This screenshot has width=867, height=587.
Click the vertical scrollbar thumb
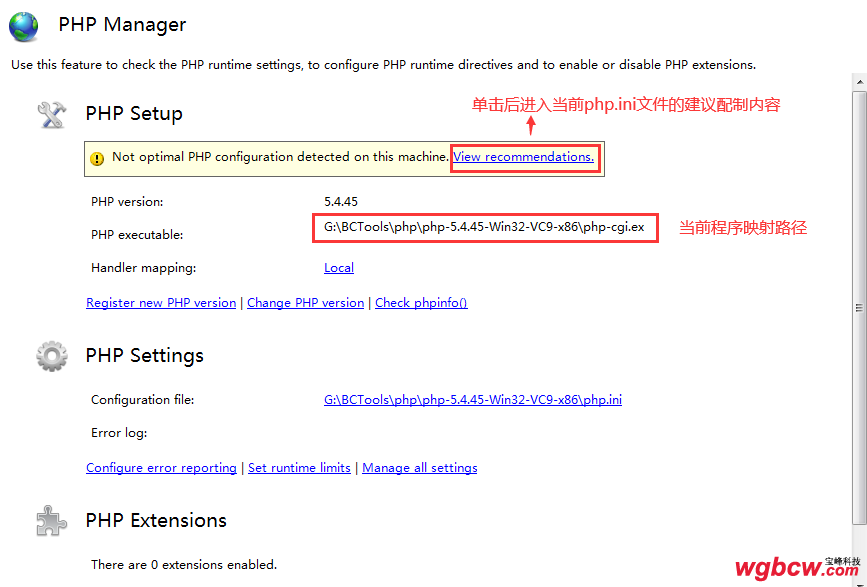859,307
